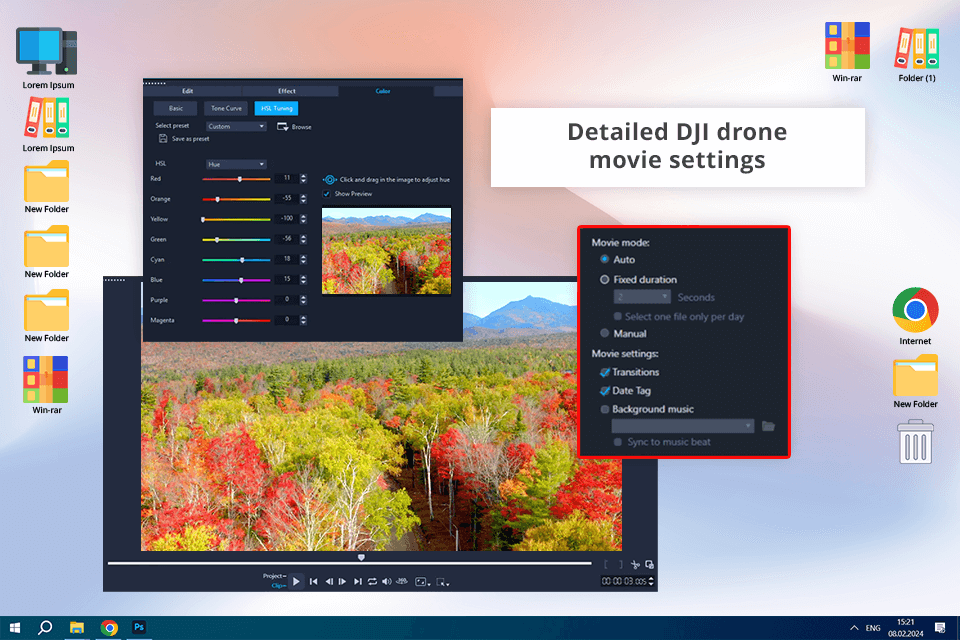Viewport: 960px width, 640px height.
Task: Open the background music folder icon
Action: pyautogui.click(x=768, y=426)
